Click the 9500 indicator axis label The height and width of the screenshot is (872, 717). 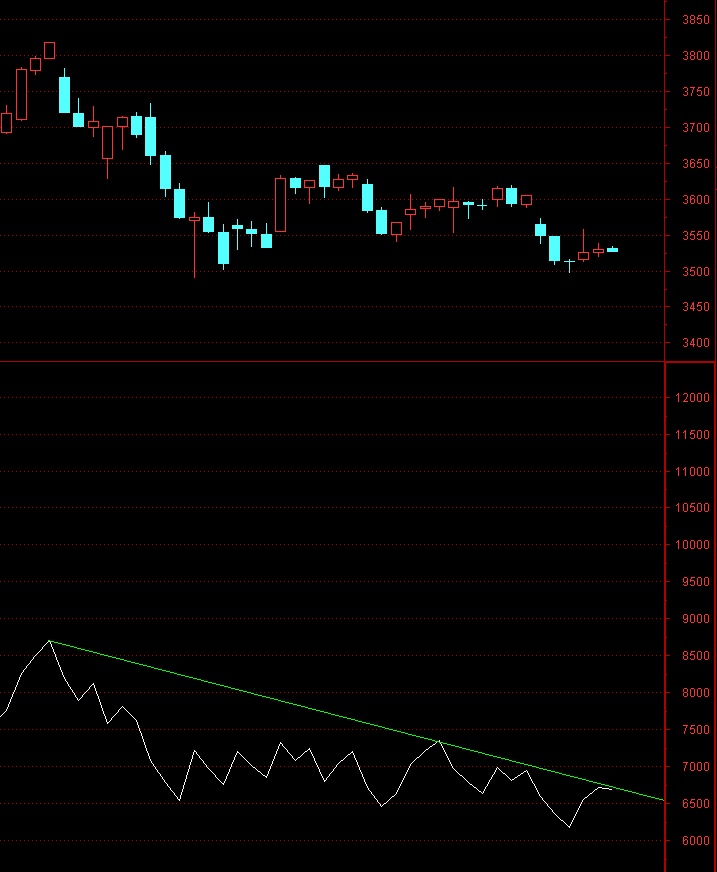point(696,582)
